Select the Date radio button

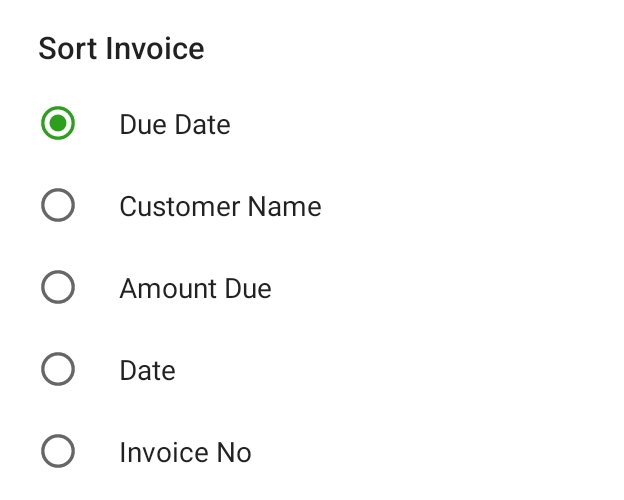pos(58,370)
